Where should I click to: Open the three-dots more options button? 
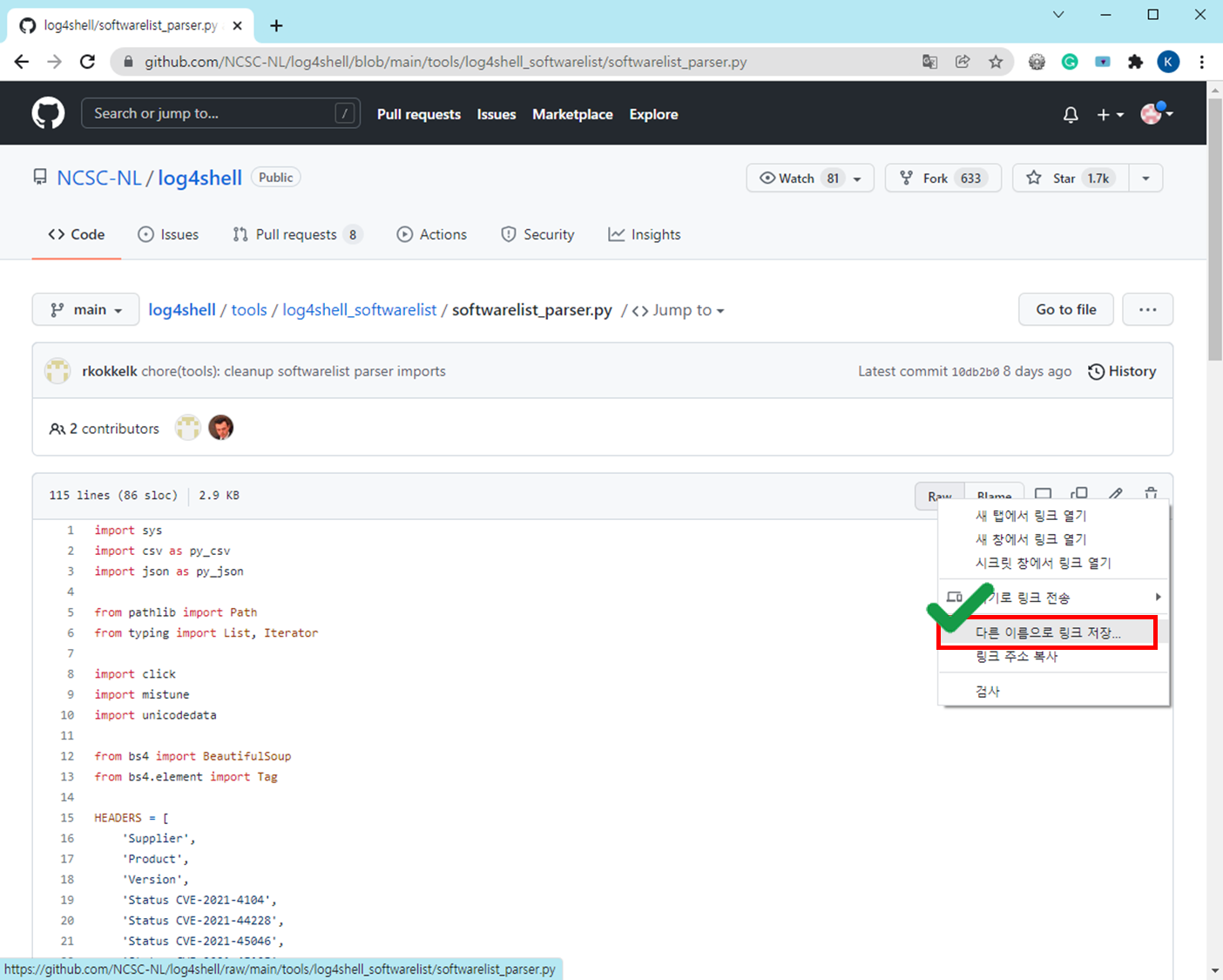tap(1147, 309)
